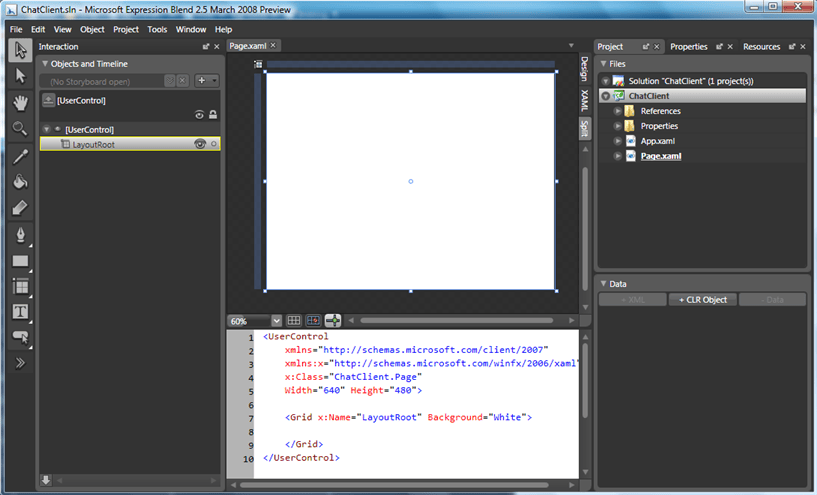817x495 pixels.
Task: Collapse the Solution ChatClient node
Action: (x=605, y=81)
